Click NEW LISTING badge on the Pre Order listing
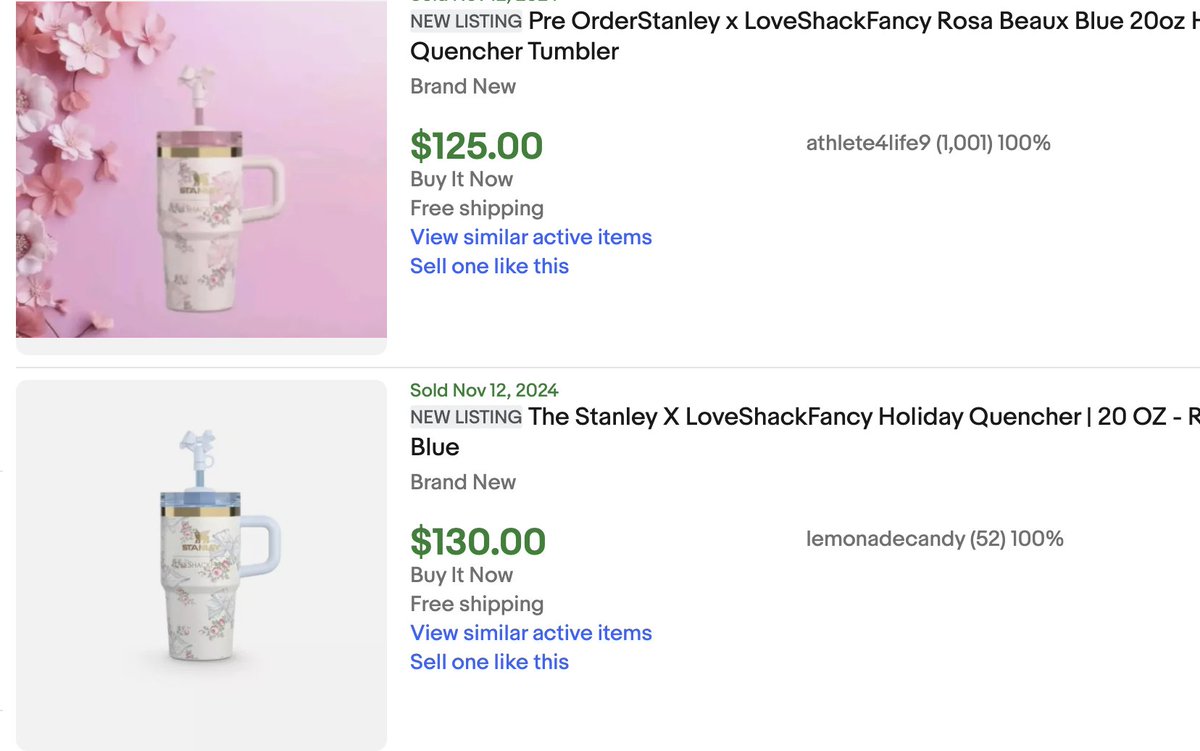The image size is (1200, 751). tap(466, 21)
